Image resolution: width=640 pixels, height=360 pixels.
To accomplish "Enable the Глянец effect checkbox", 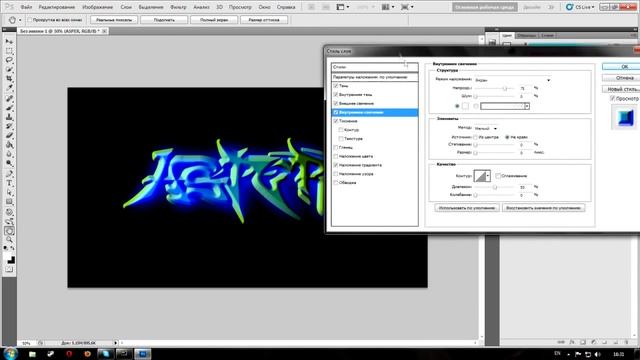I will click(336, 147).
